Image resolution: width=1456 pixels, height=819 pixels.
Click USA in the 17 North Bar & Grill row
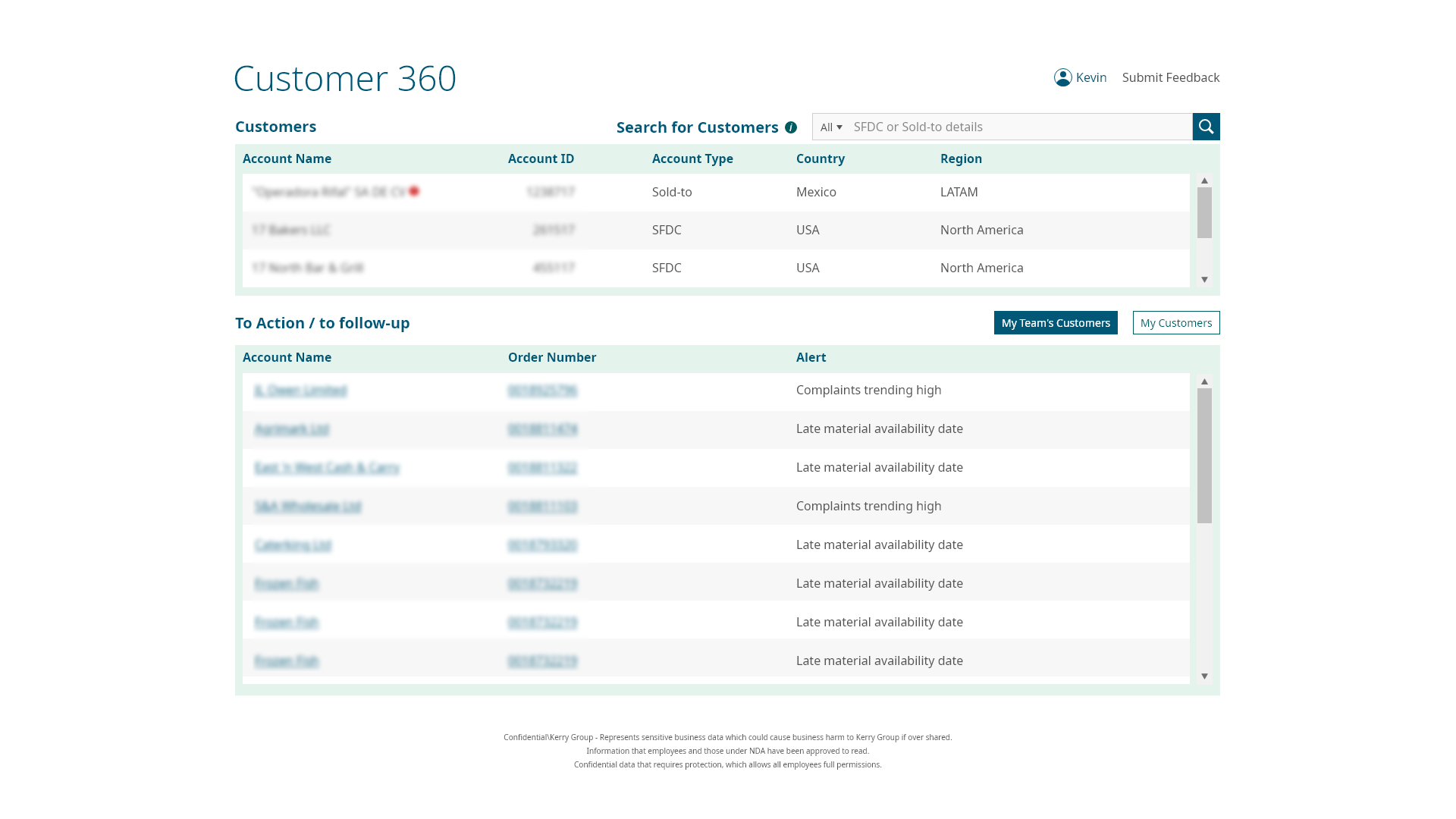[808, 268]
